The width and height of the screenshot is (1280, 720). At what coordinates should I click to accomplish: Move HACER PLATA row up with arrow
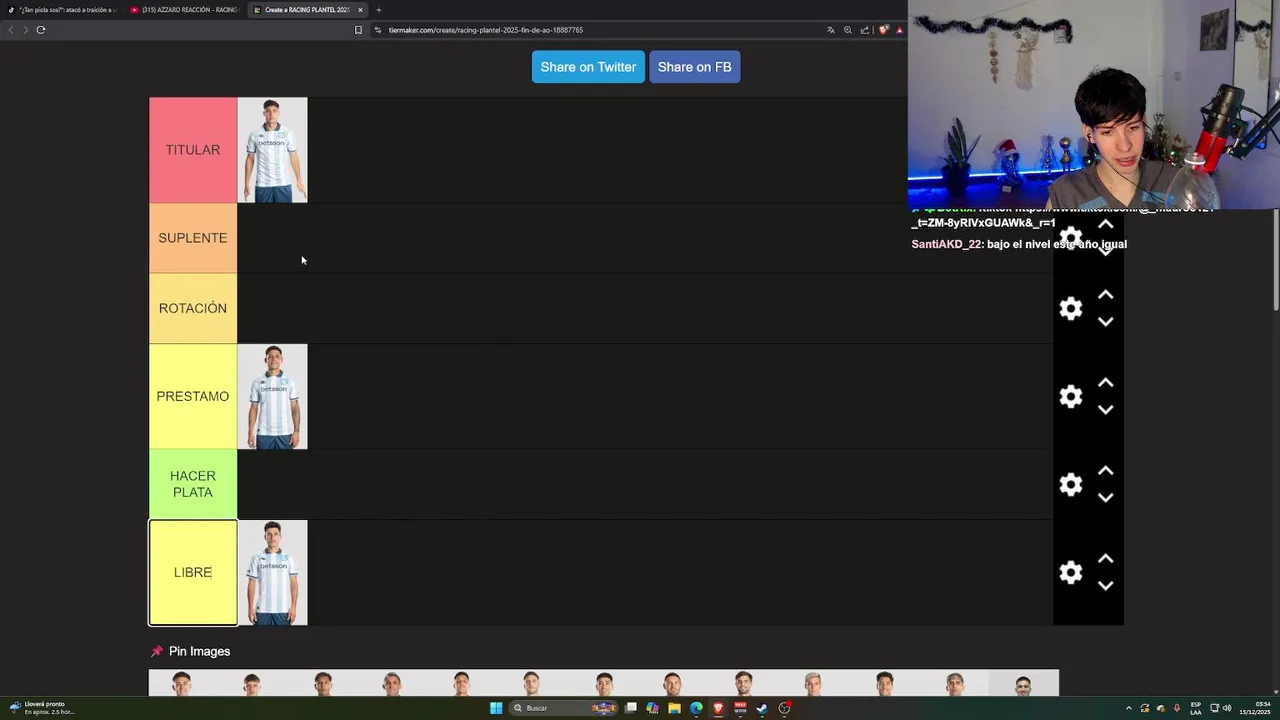tap(1106, 471)
